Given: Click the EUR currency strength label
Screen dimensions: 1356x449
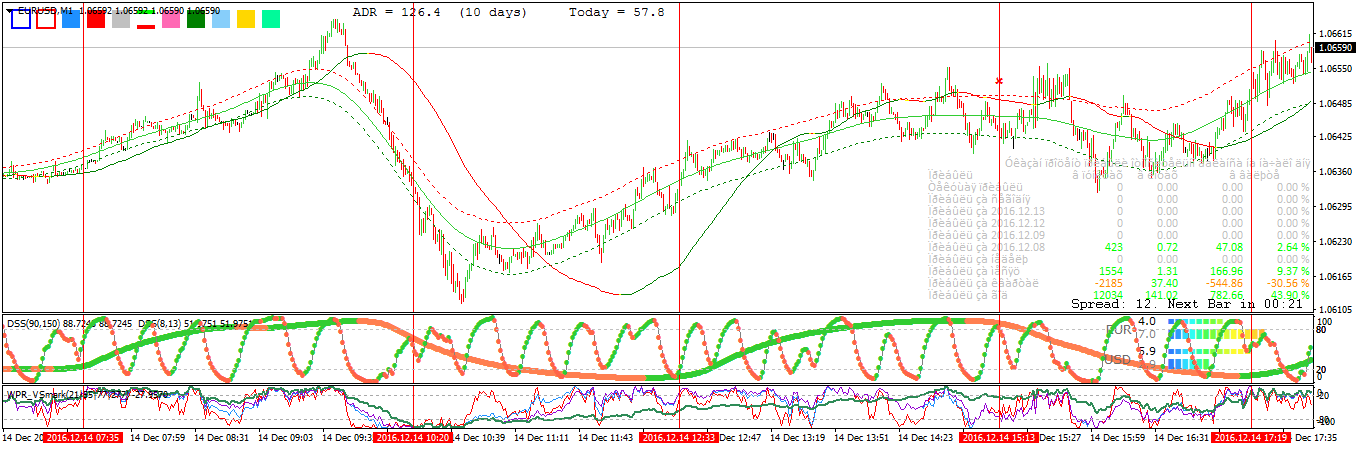Looking at the screenshot, I should coord(1118,329).
